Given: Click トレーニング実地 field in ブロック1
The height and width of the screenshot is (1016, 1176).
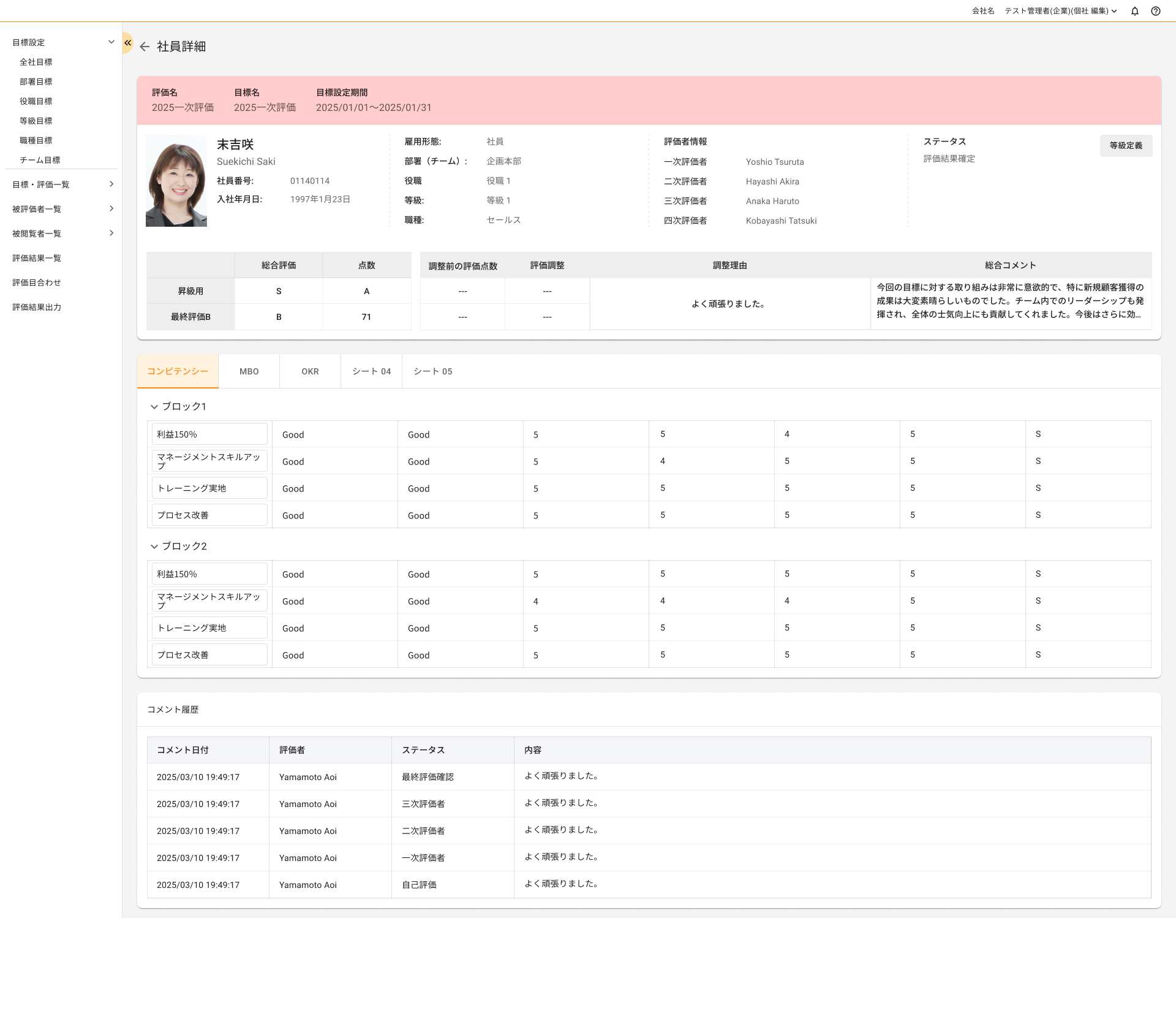Looking at the screenshot, I should tap(209, 488).
